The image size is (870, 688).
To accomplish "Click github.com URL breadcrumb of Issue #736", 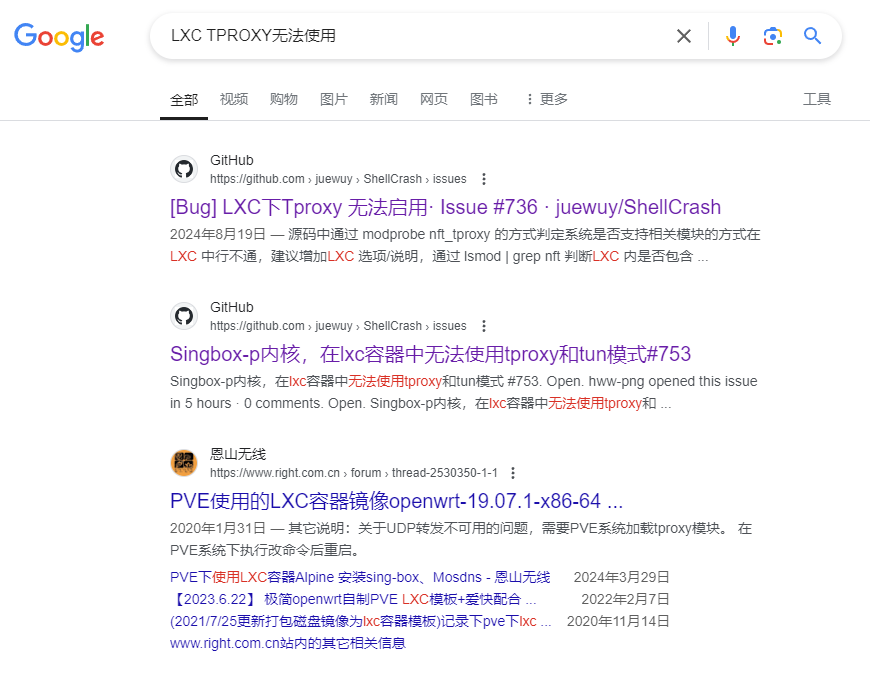I will (x=338, y=179).
